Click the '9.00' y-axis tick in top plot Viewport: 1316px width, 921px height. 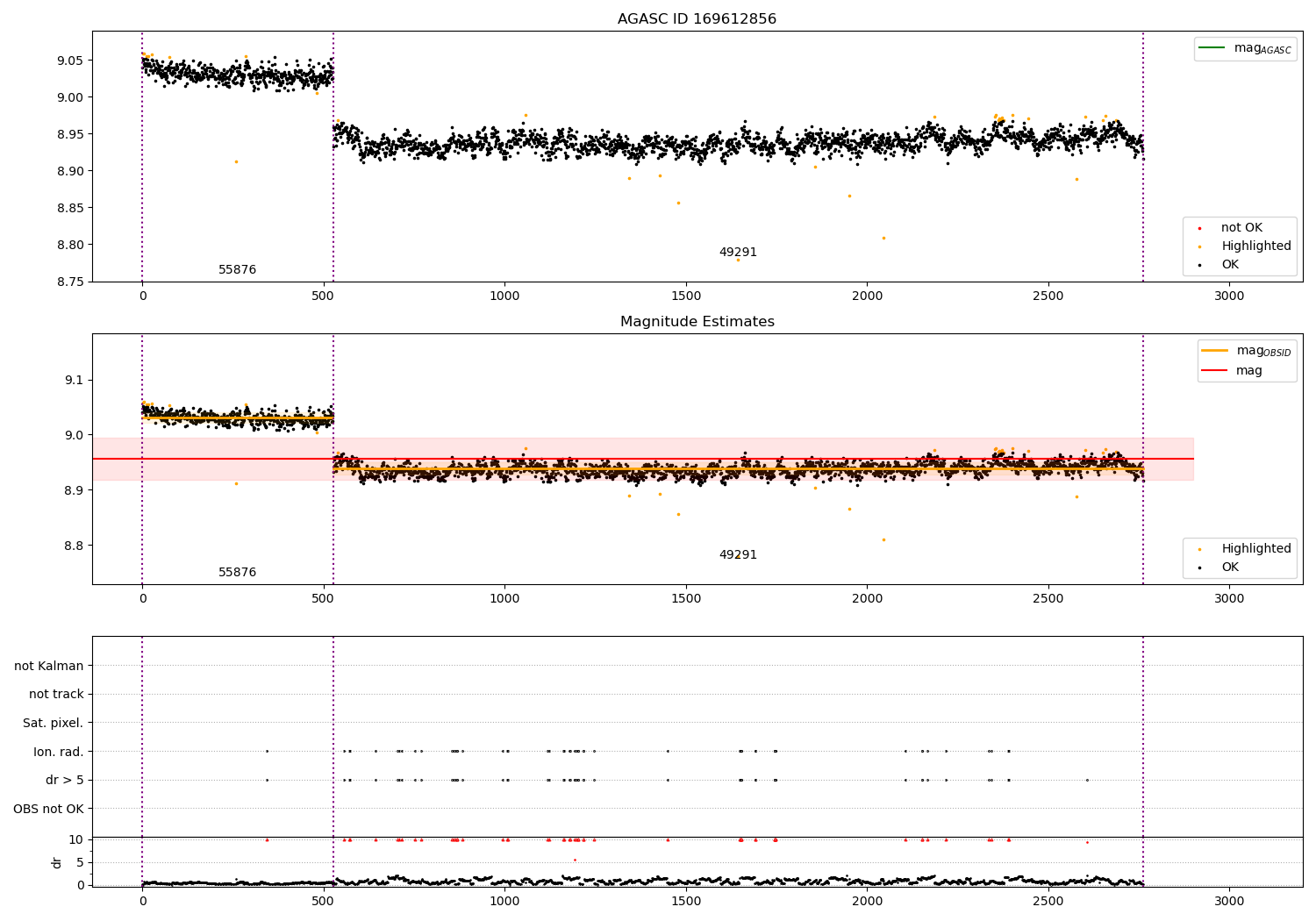pyautogui.click(x=70, y=97)
